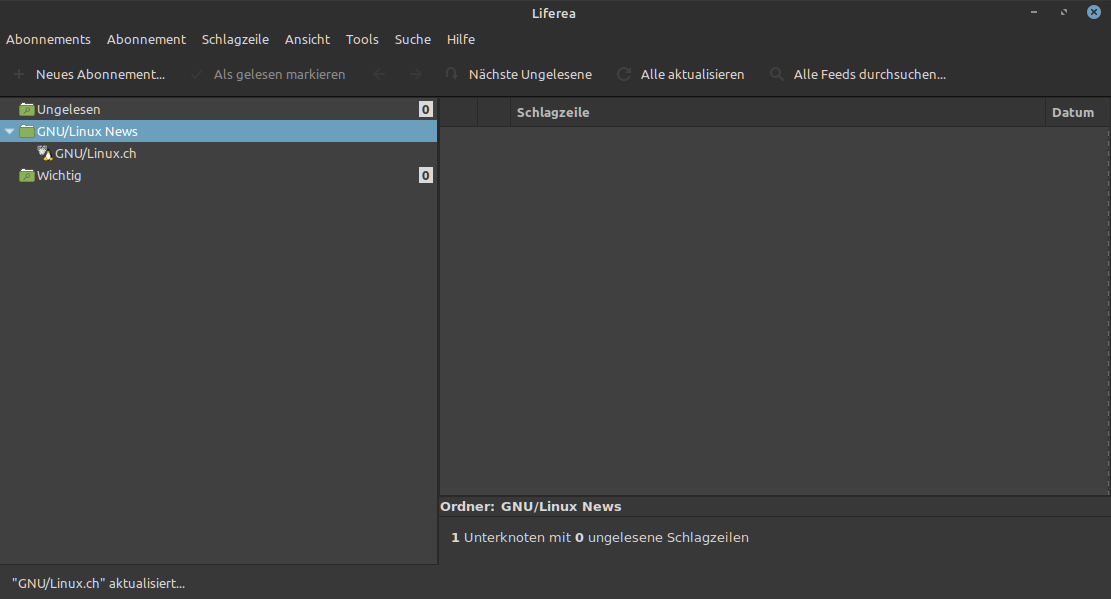Click the GNU/Linux News folder icon
Viewport: 1111px width, 599px height.
click(27, 131)
